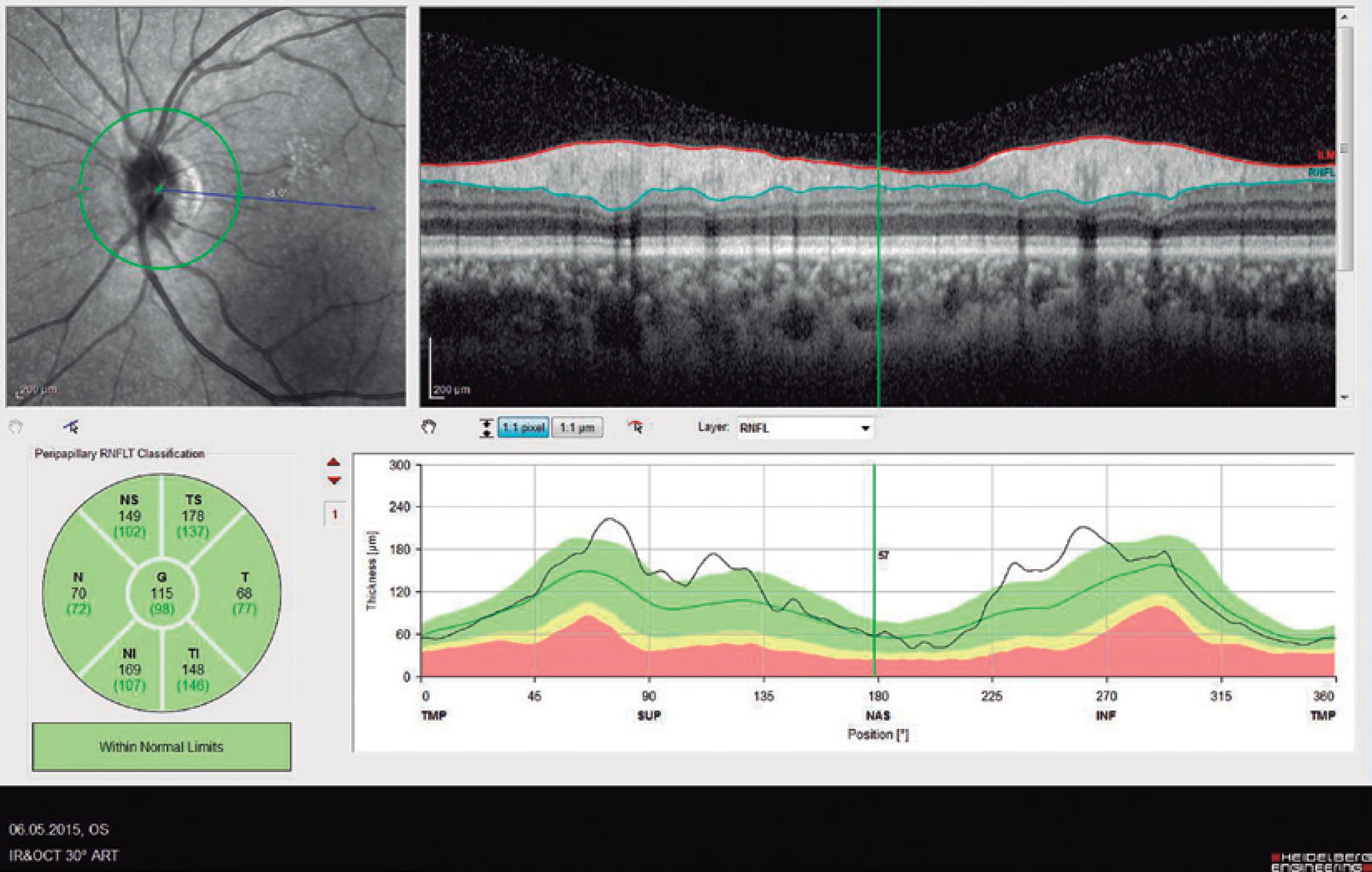Click the red down arrow beside the graph
This screenshot has width=1372, height=872.
[334, 480]
